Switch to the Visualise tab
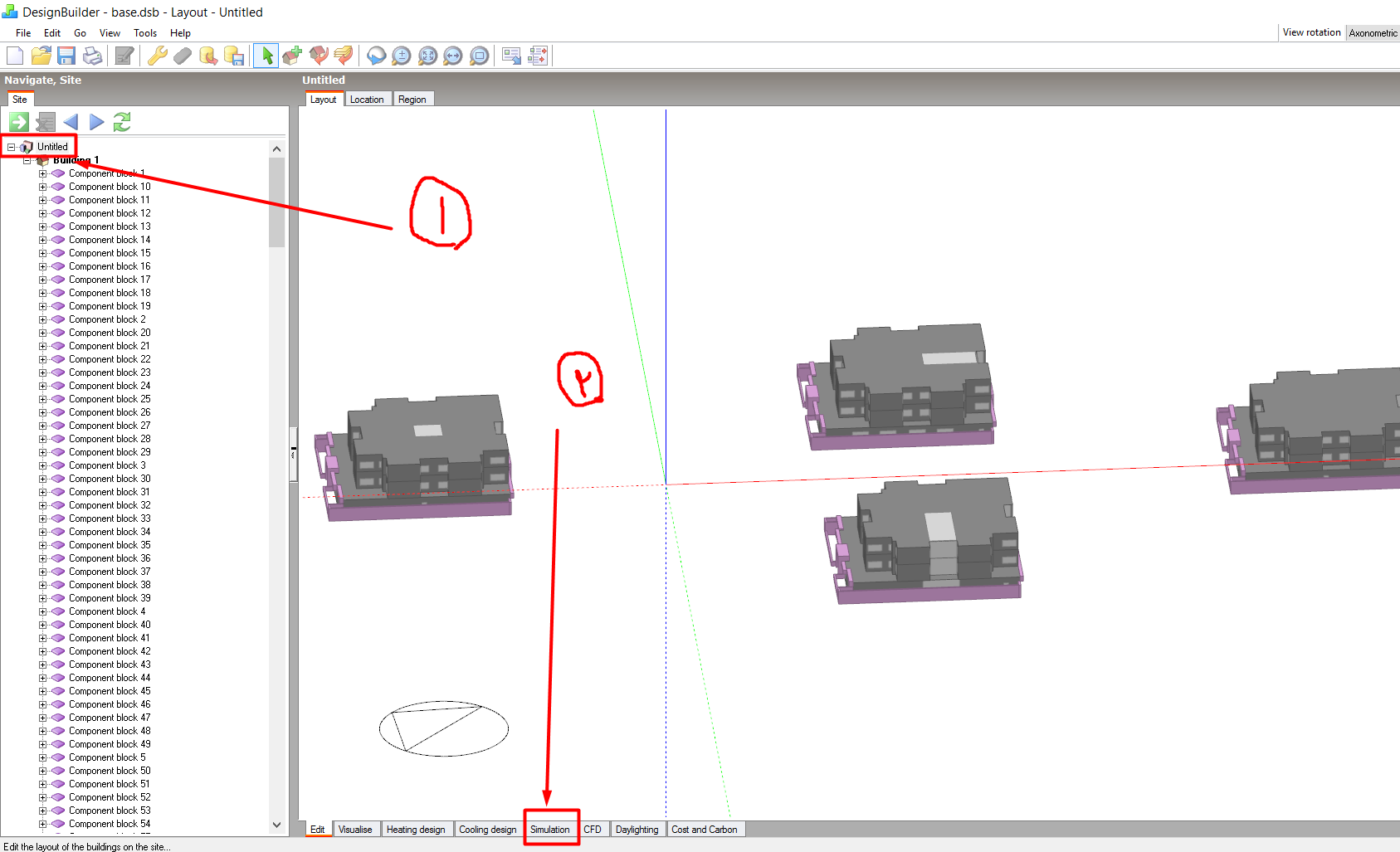The image size is (1400, 852). click(x=355, y=830)
